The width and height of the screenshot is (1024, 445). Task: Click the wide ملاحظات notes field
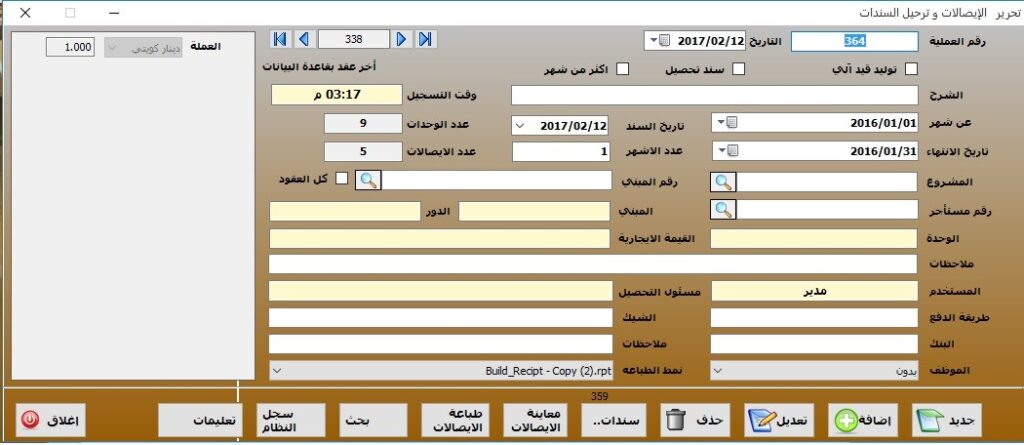594,264
